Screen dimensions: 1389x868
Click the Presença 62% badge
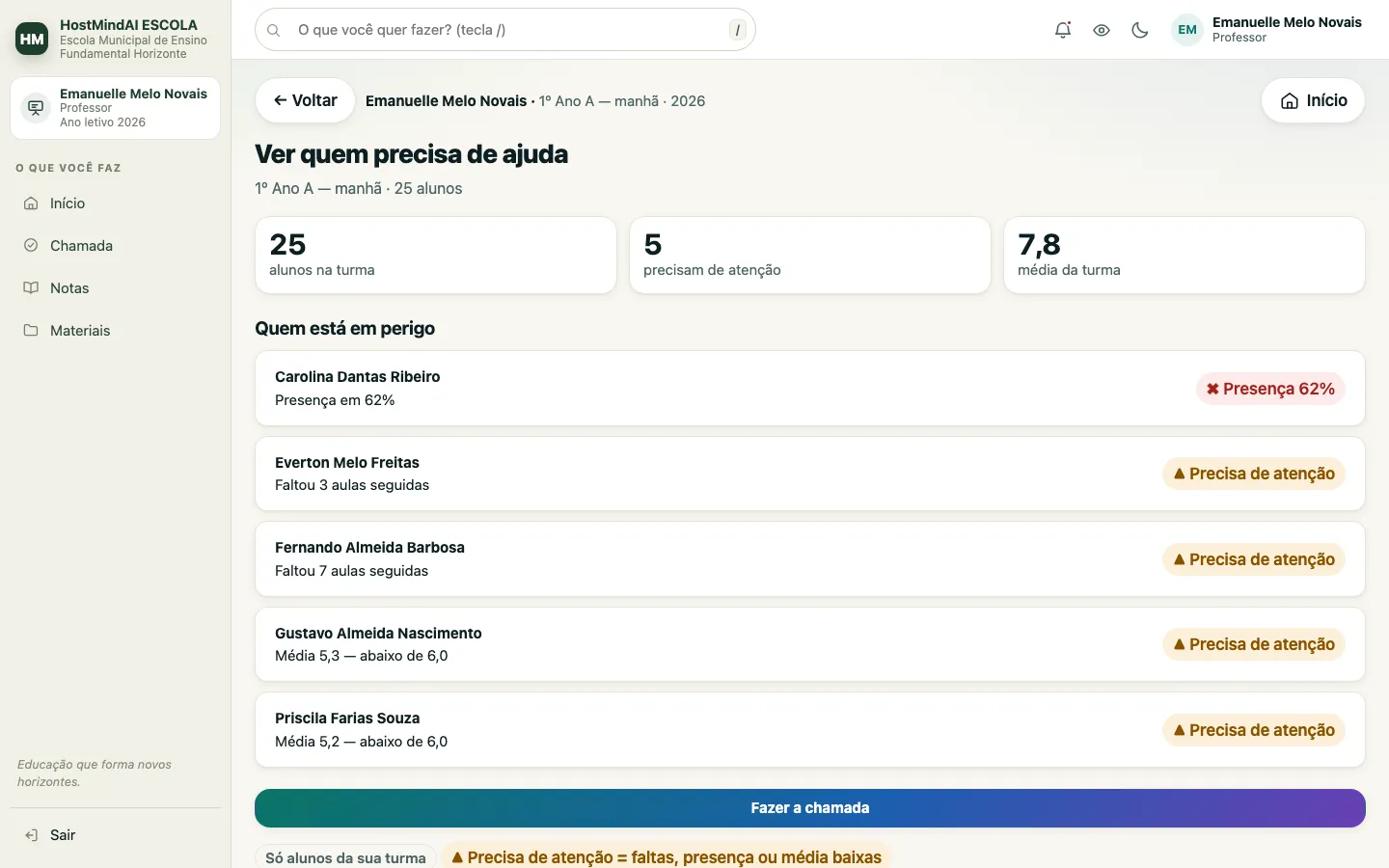coord(1270,389)
